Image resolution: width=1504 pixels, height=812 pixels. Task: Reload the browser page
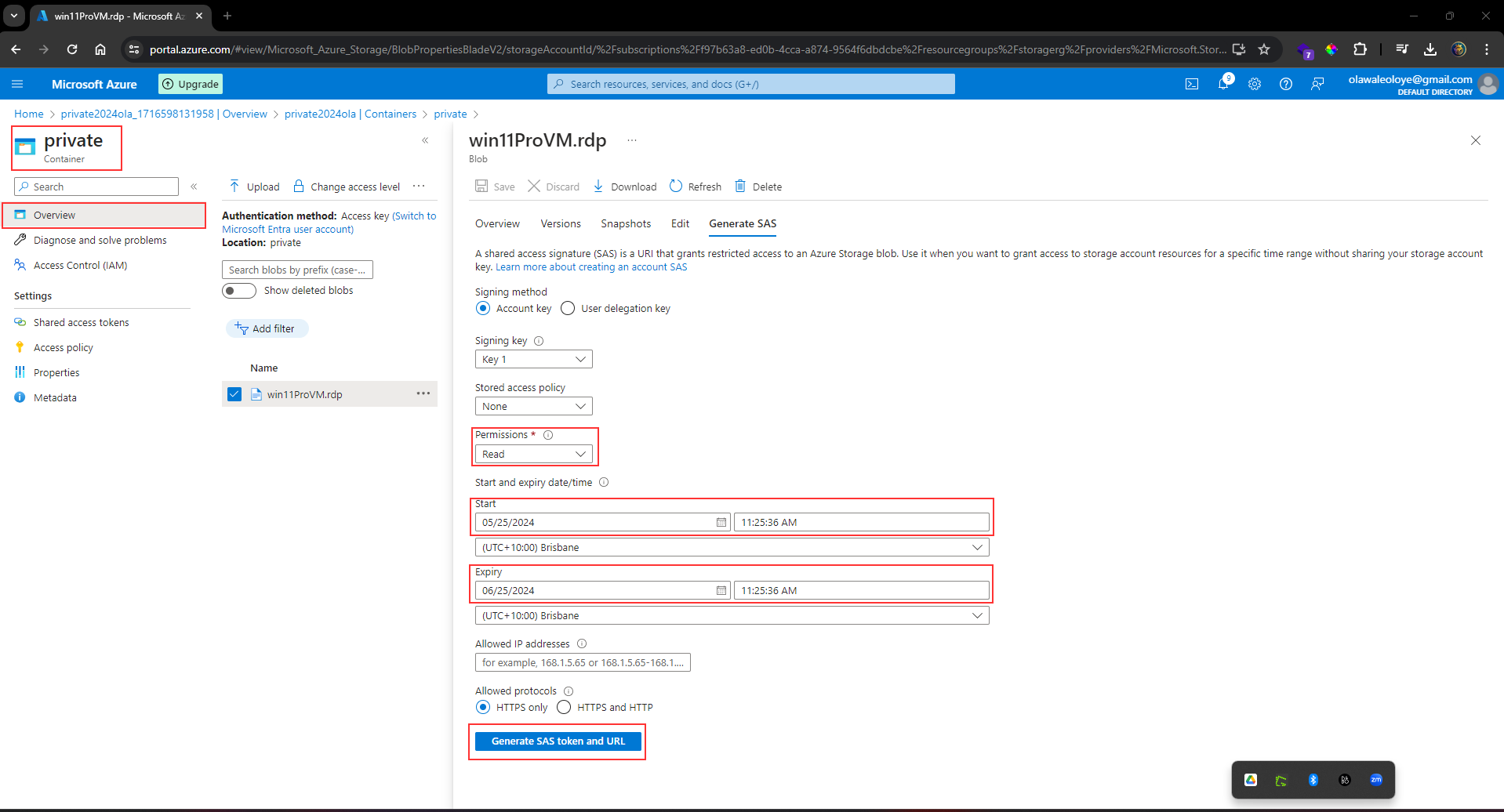pos(72,49)
